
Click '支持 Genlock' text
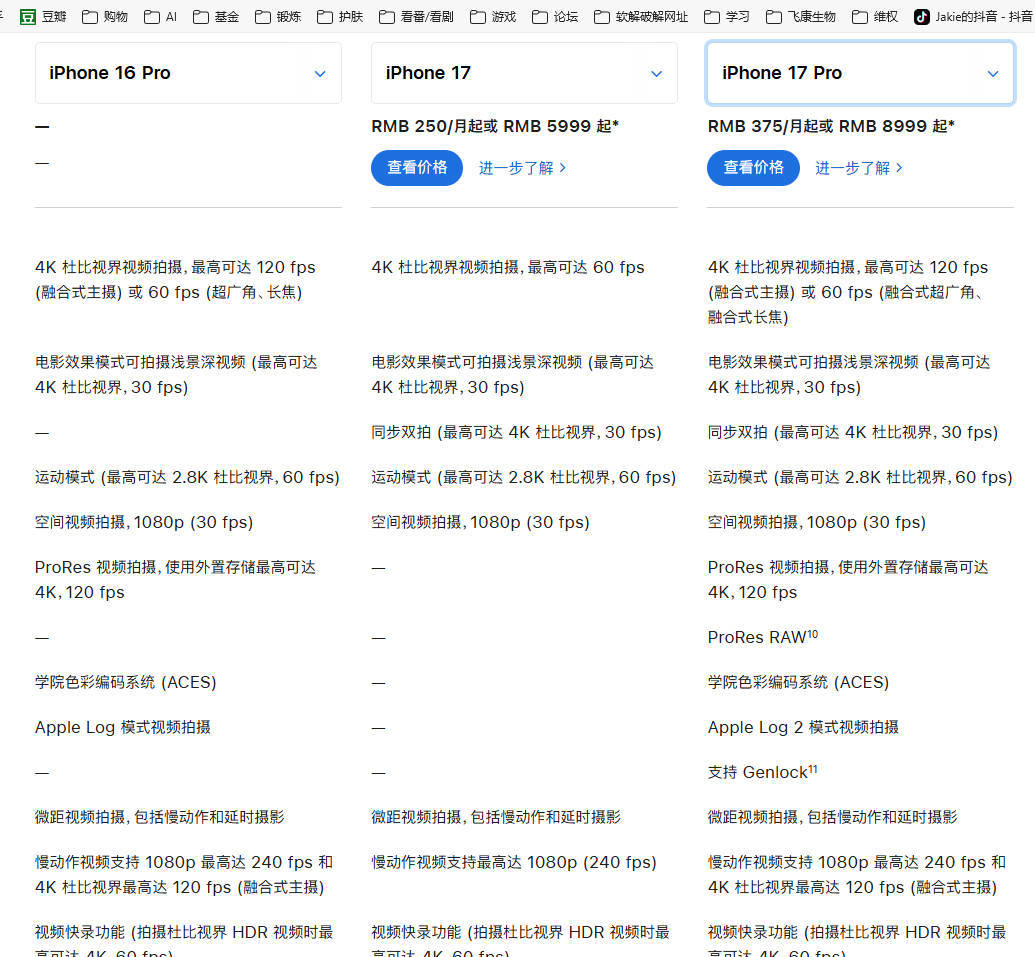(x=758, y=772)
